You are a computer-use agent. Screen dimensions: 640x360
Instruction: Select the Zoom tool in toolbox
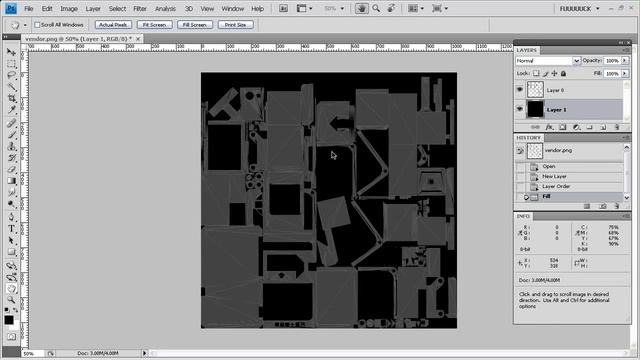[x=11, y=300]
